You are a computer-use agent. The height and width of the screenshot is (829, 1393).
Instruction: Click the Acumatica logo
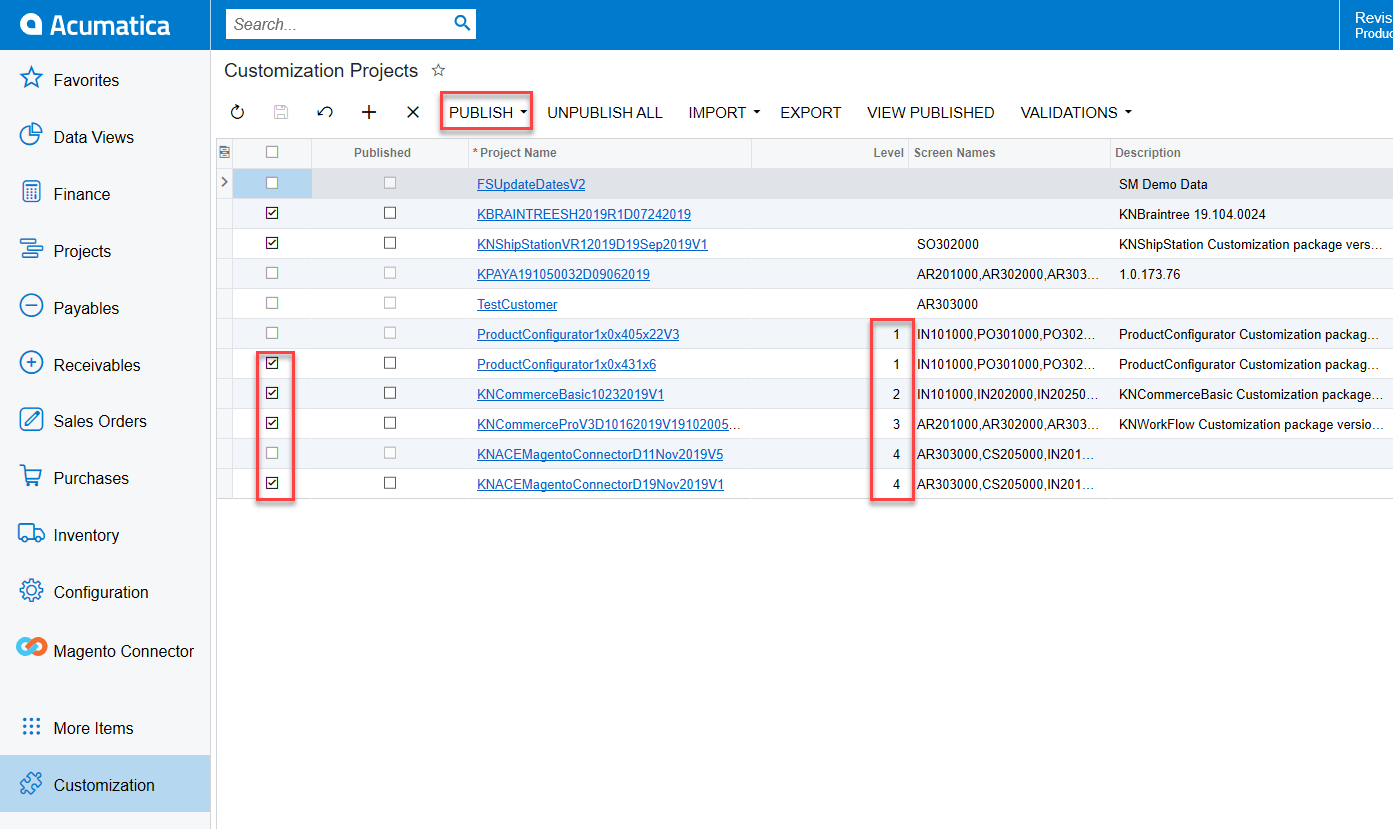point(95,25)
